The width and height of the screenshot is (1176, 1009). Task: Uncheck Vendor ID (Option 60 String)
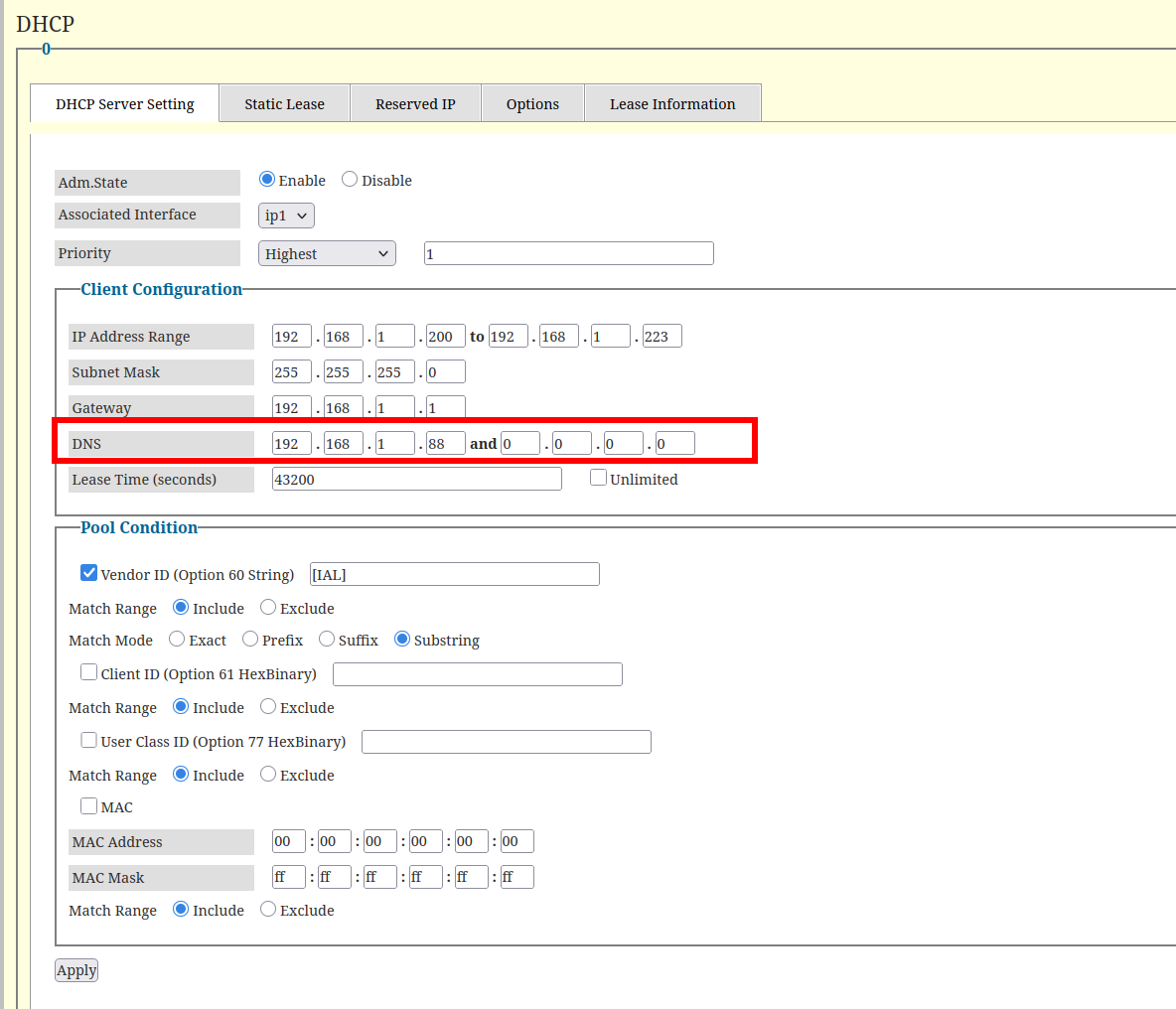89,573
